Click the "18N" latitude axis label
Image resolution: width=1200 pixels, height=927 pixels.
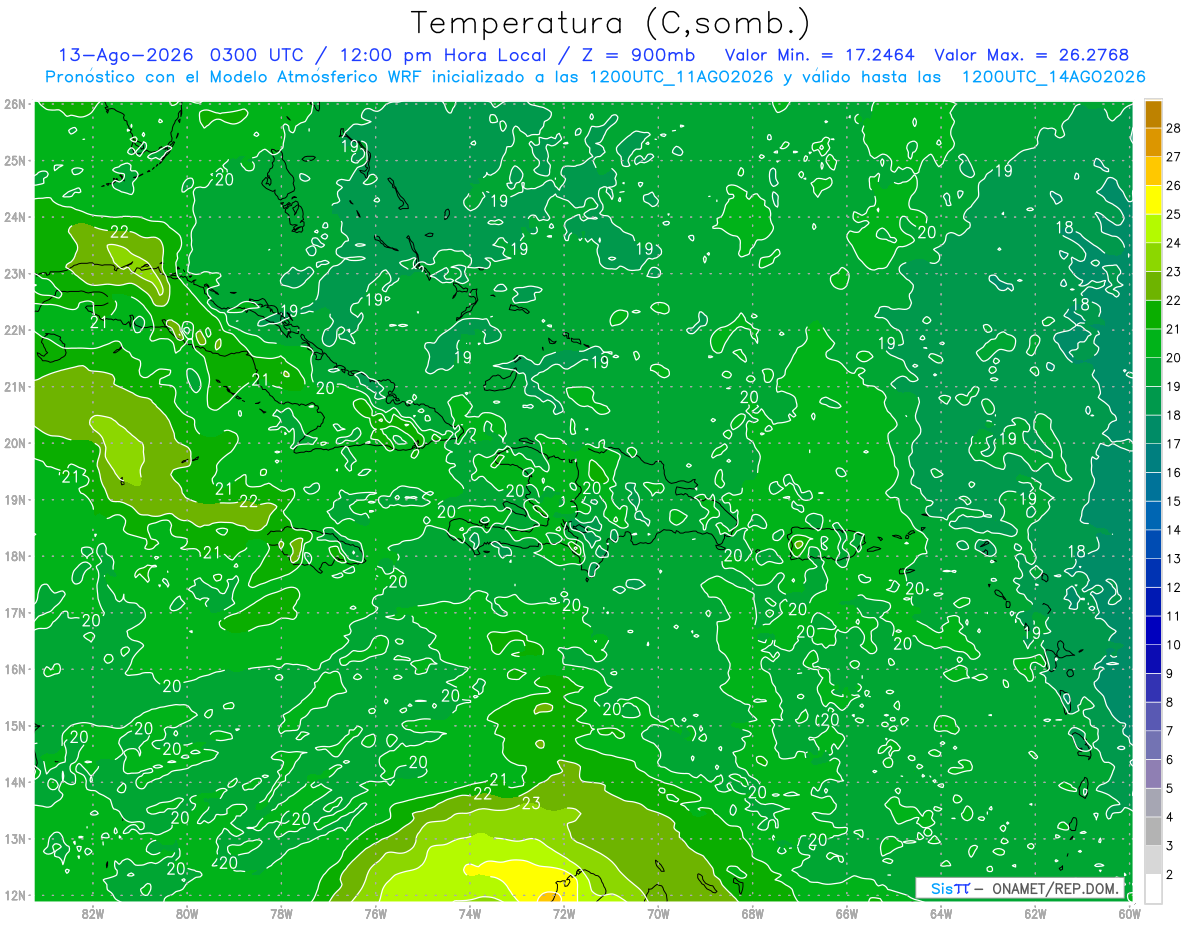(x=14, y=556)
